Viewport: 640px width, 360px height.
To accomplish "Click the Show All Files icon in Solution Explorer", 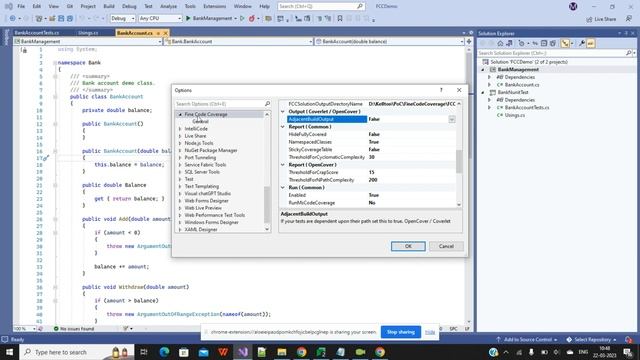I will point(553,43).
